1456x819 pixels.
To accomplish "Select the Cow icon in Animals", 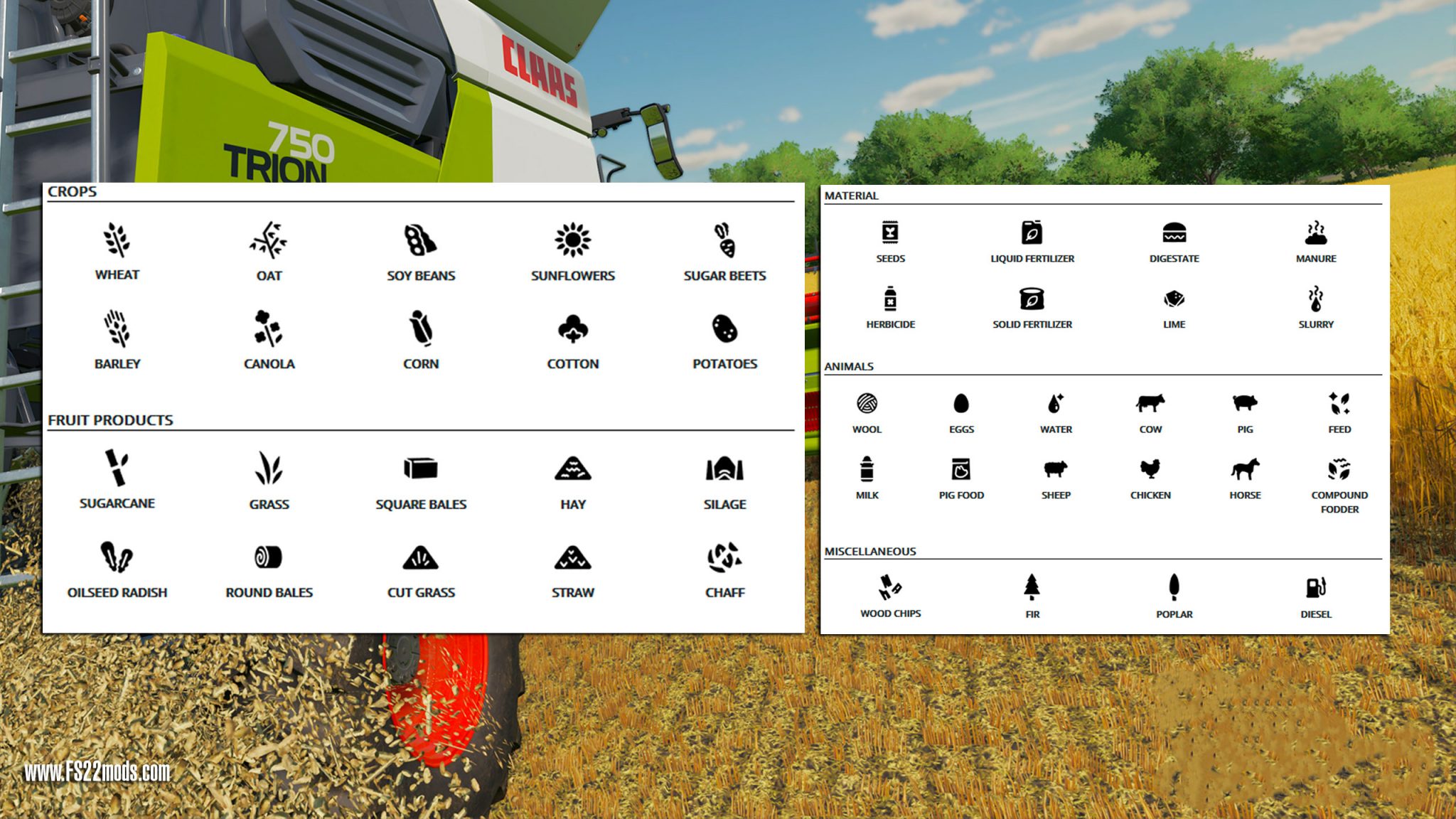I will [x=1150, y=403].
